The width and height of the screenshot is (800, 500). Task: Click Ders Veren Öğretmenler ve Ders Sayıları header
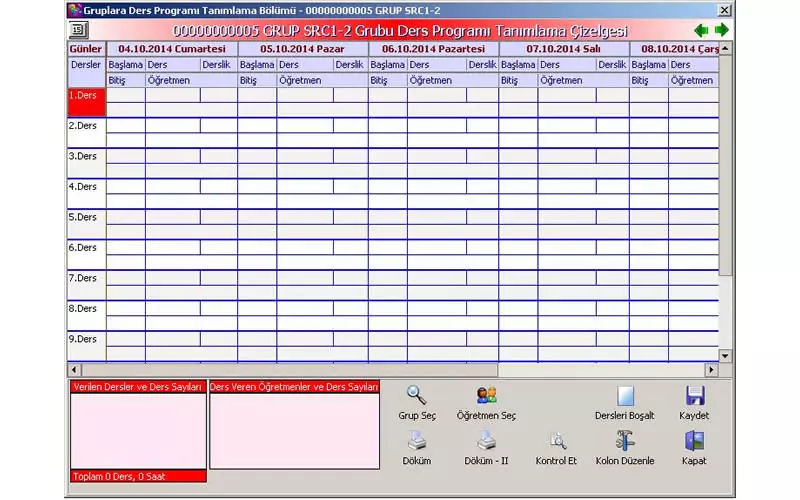tap(294, 387)
